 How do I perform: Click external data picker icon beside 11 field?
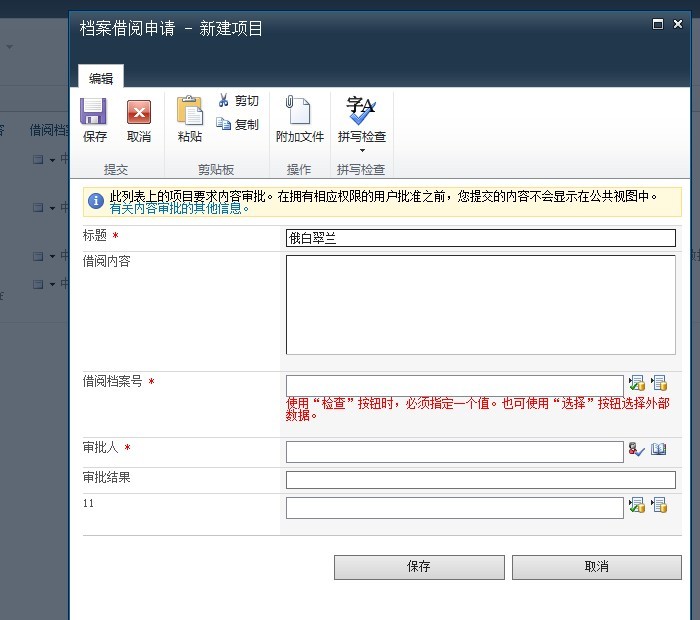point(659,505)
